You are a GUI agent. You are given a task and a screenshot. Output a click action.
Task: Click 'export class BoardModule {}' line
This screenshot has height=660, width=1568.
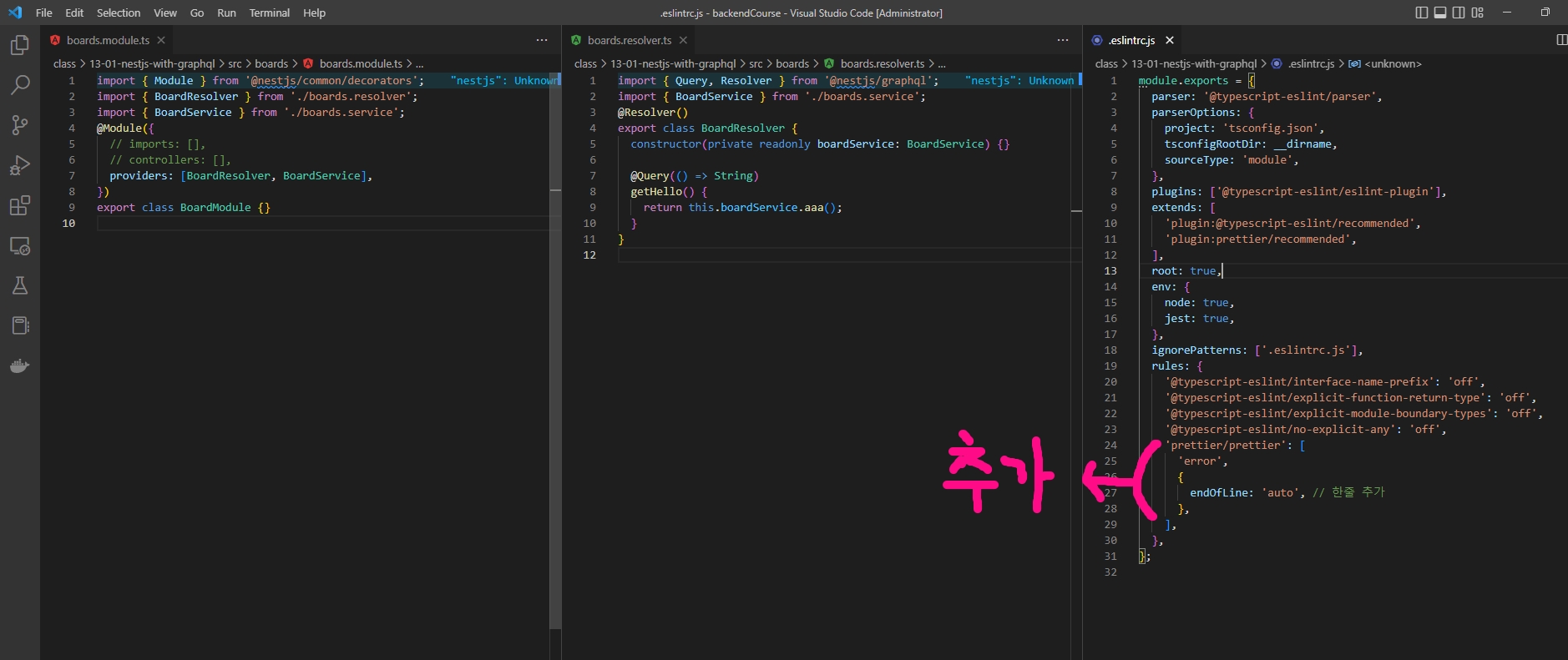click(184, 208)
